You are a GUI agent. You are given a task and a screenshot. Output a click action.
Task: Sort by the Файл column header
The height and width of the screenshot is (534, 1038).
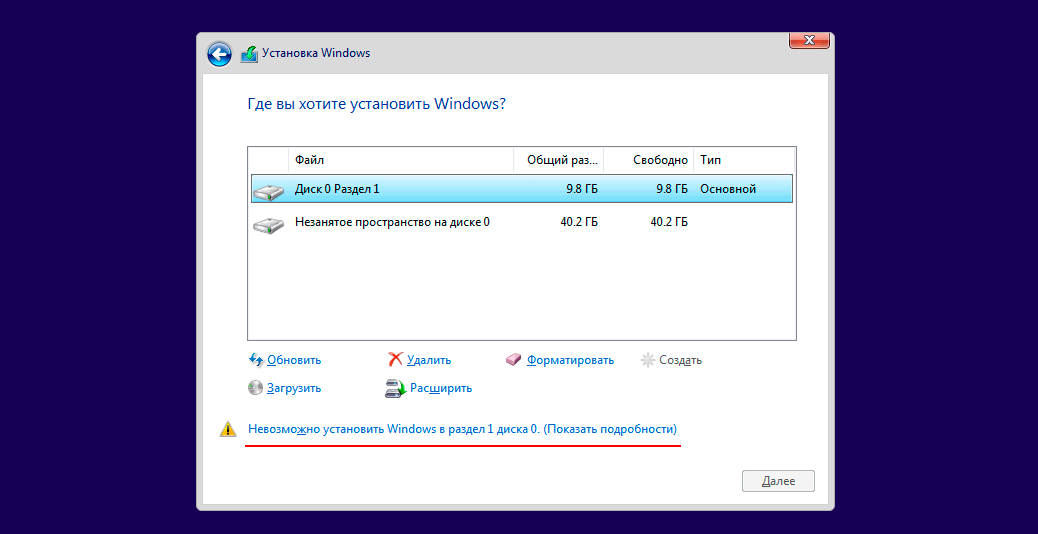pyautogui.click(x=401, y=160)
